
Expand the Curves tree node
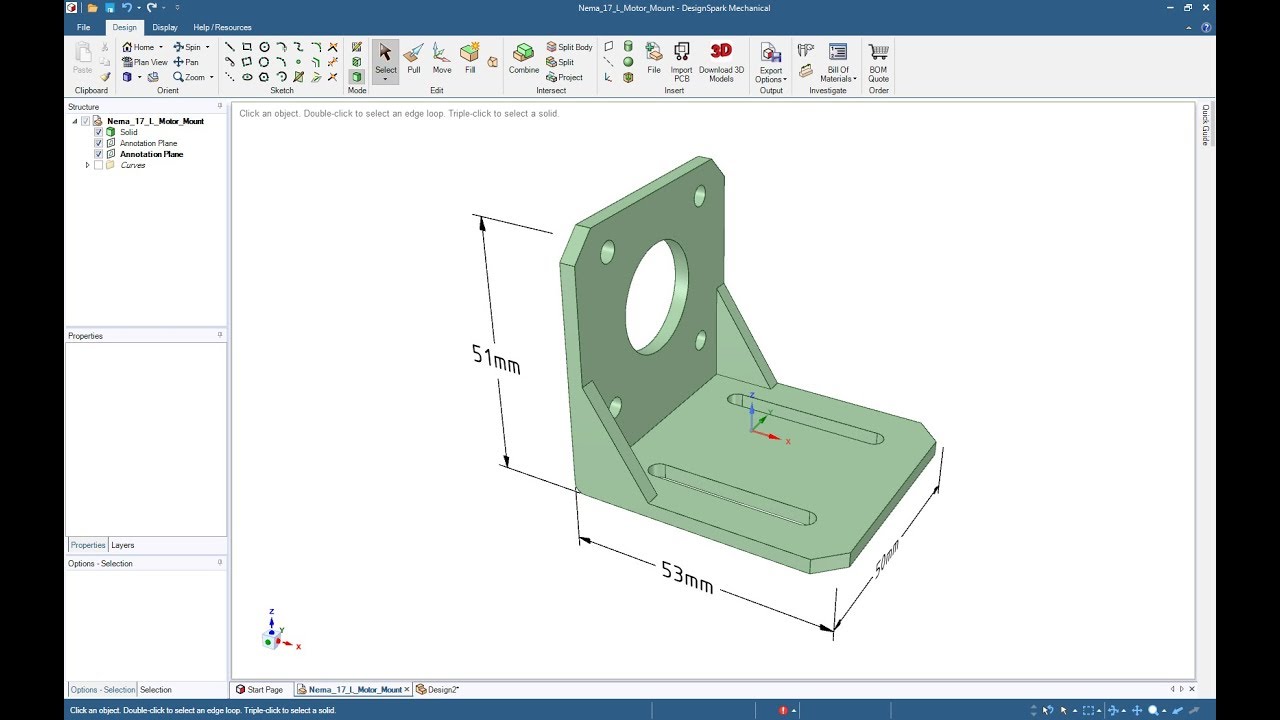click(x=87, y=165)
